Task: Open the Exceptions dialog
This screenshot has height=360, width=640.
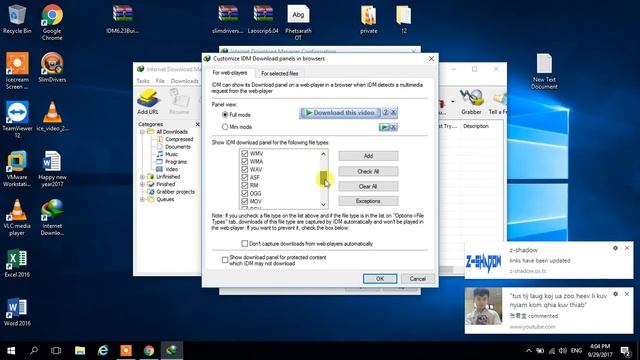Action: click(x=368, y=201)
